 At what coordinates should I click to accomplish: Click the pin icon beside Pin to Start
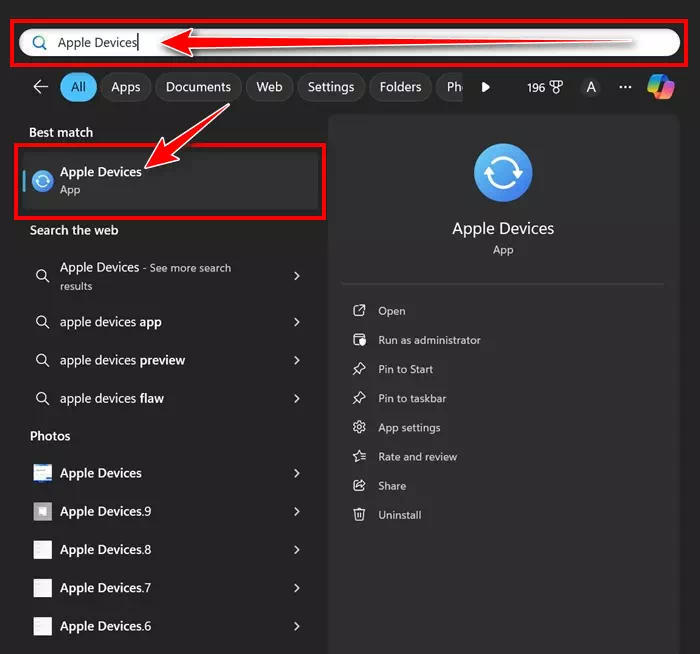click(x=359, y=369)
